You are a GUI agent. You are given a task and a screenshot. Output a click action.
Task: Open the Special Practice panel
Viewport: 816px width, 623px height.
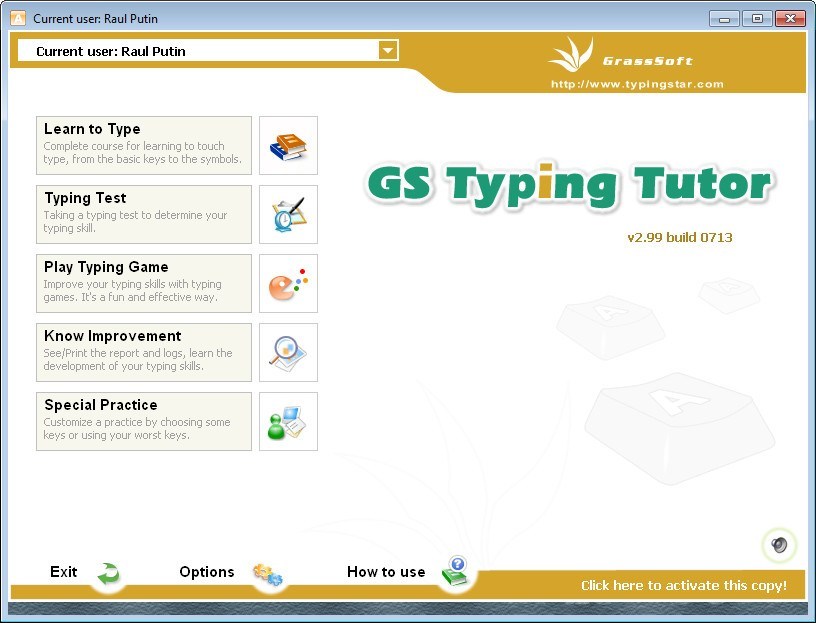pyautogui.click(x=144, y=422)
